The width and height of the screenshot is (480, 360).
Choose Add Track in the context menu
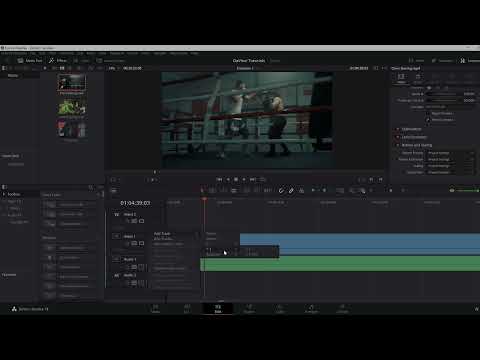click(162, 234)
